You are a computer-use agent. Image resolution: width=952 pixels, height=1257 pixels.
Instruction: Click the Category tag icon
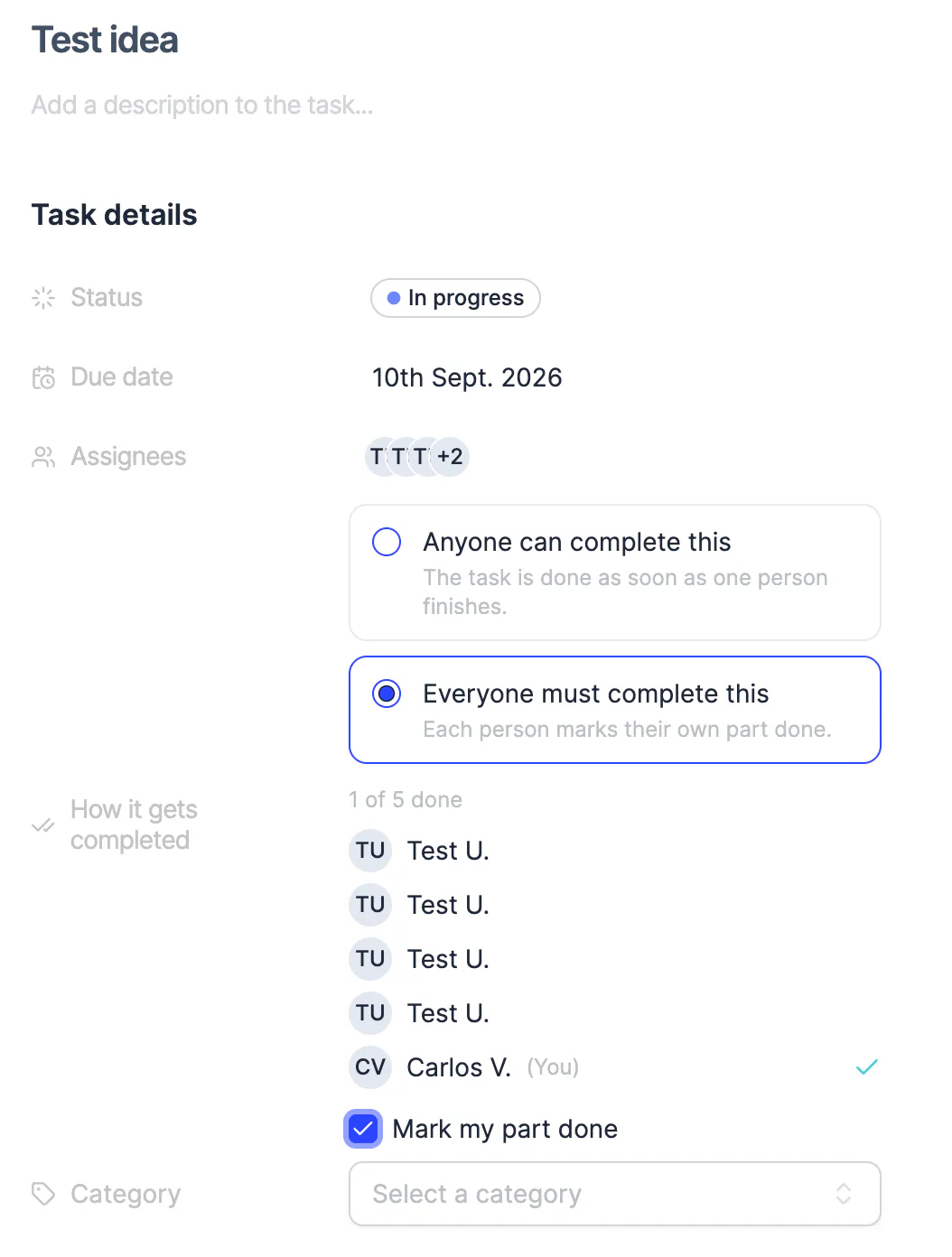(x=43, y=1194)
